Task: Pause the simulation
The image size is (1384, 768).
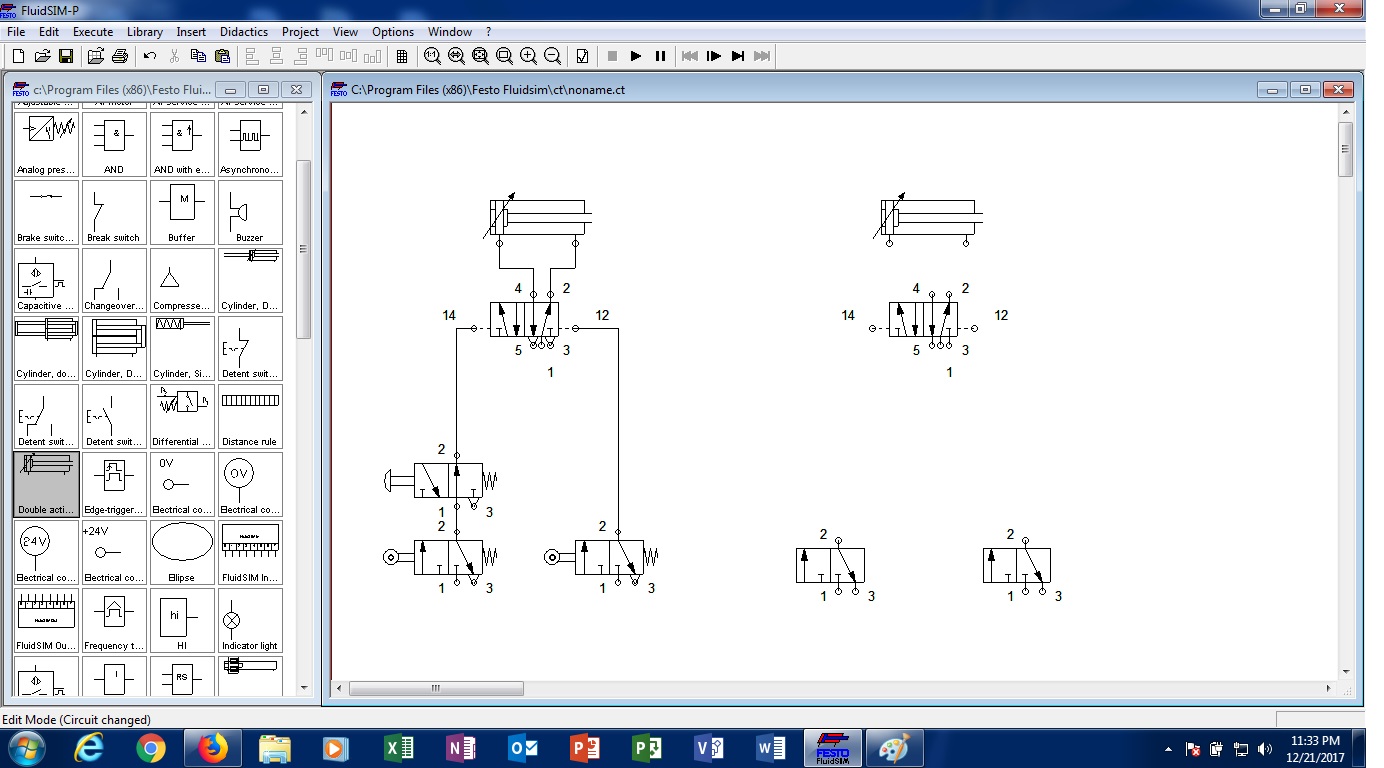Action: pyautogui.click(x=660, y=56)
